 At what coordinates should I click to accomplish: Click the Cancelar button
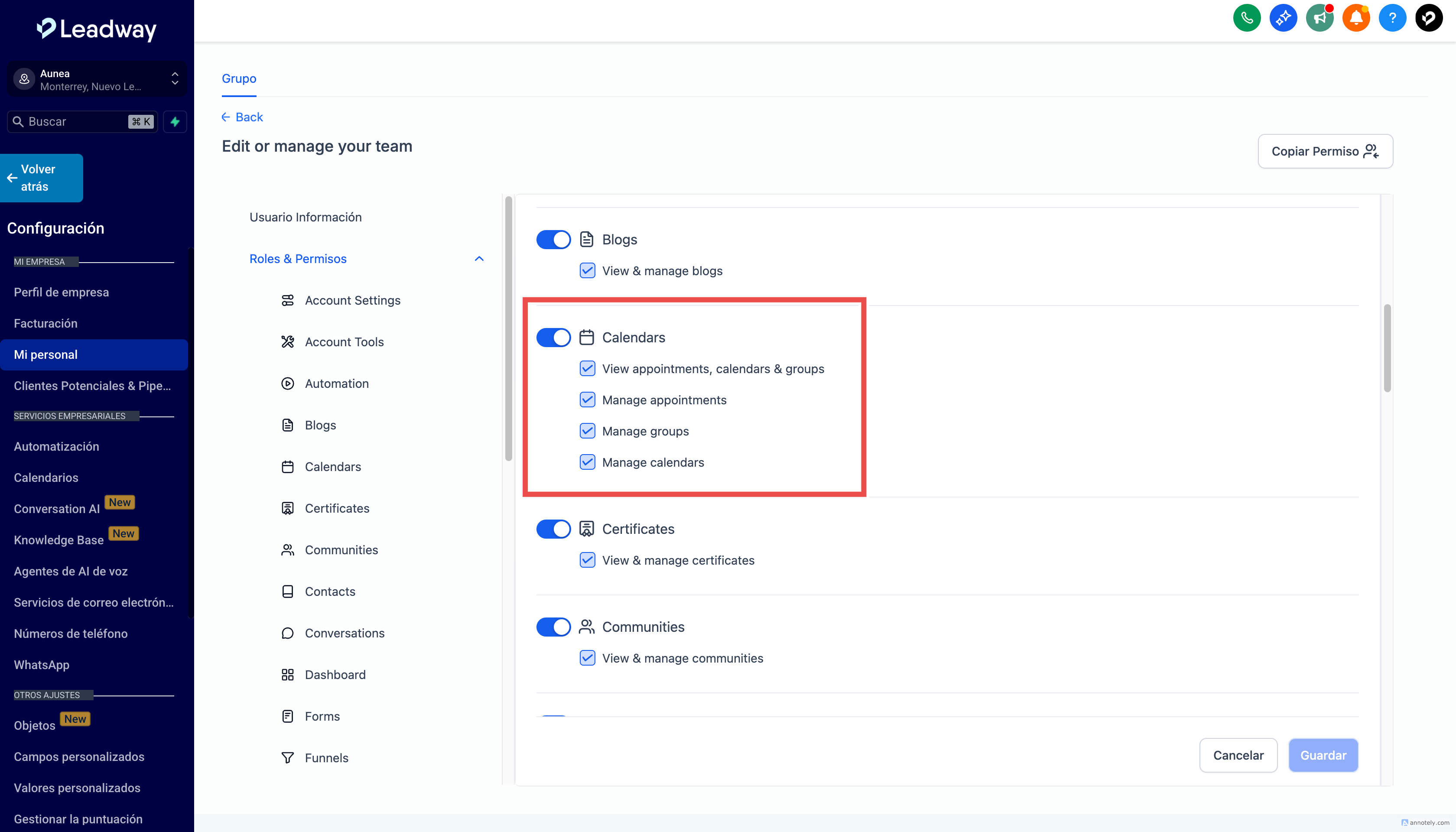tap(1238, 755)
